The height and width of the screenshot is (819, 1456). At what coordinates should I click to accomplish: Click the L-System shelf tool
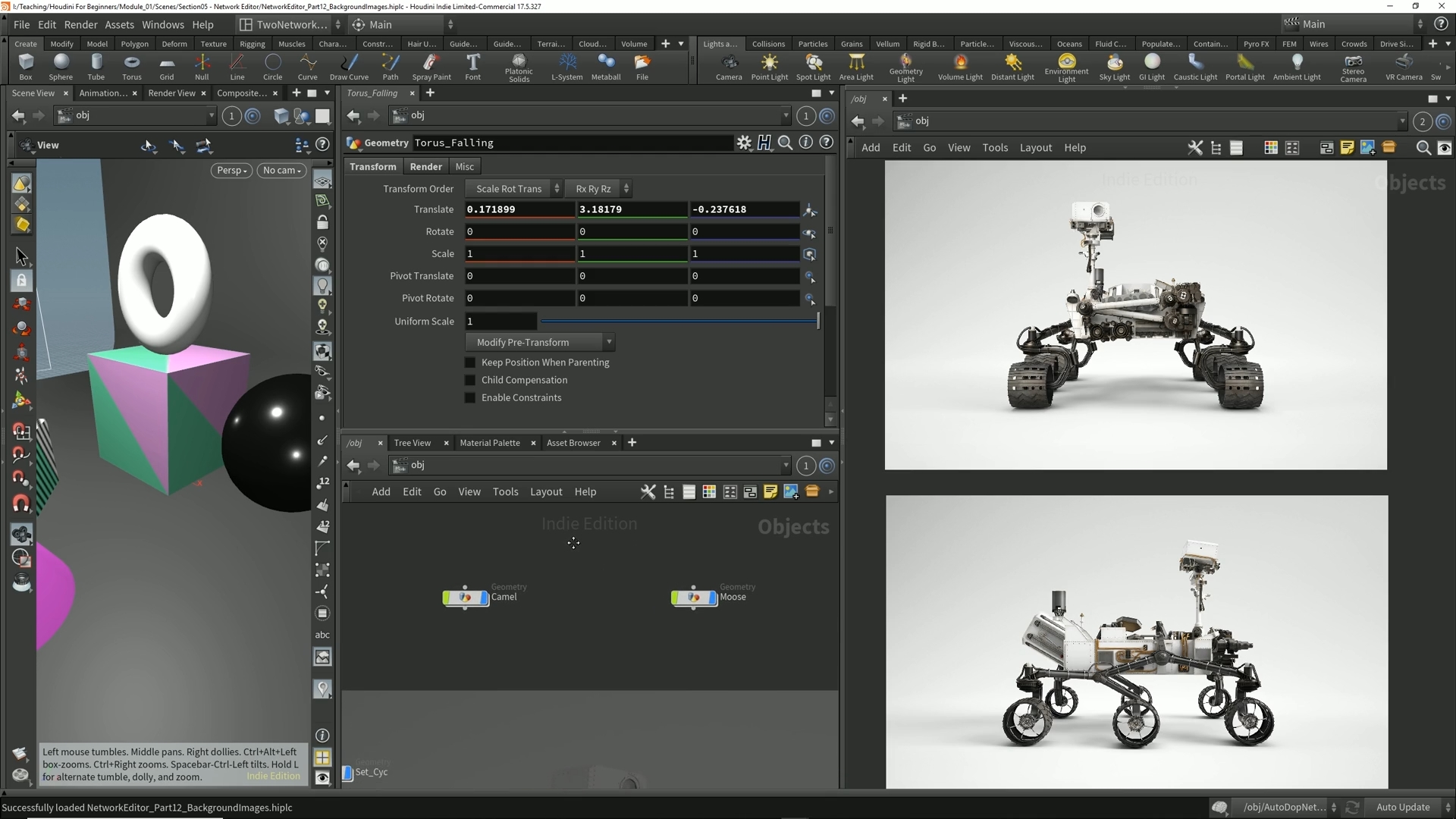tap(566, 67)
